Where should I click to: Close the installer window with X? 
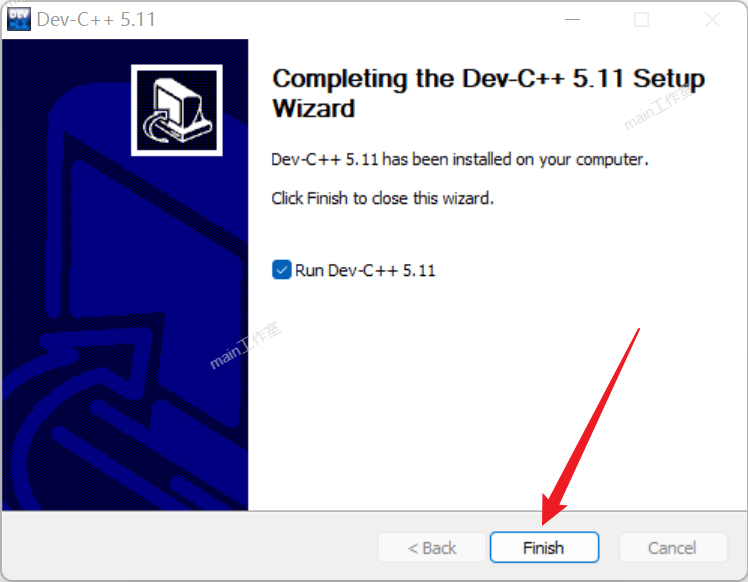(712, 20)
